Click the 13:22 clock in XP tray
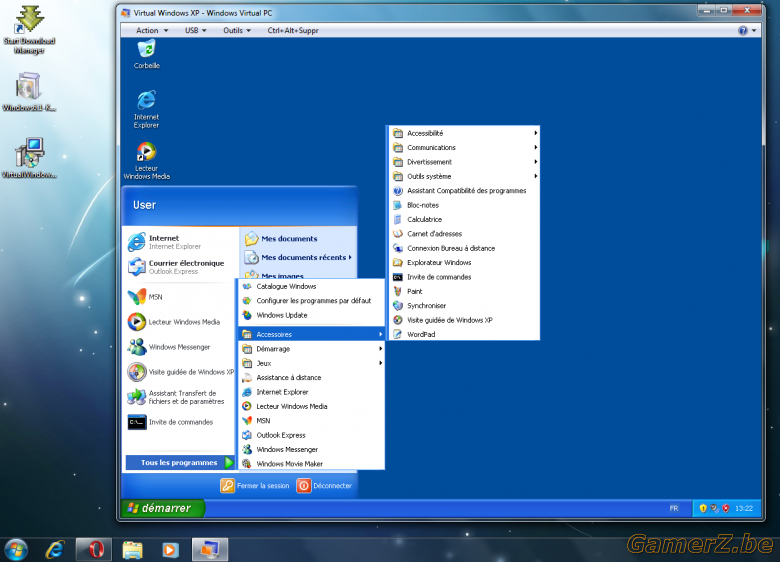780x562 pixels. (x=744, y=508)
